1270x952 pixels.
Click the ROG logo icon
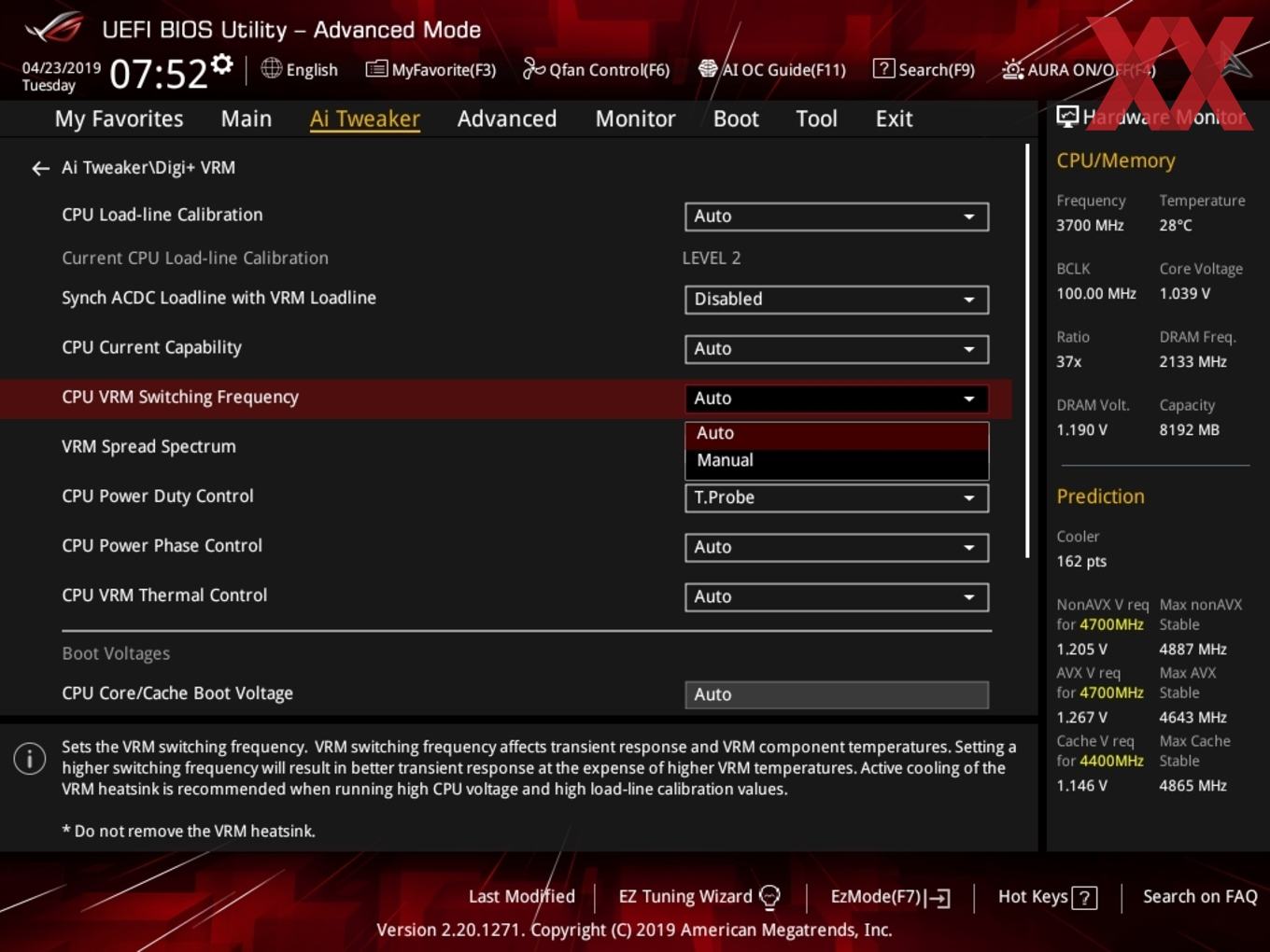click(x=53, y=28)
